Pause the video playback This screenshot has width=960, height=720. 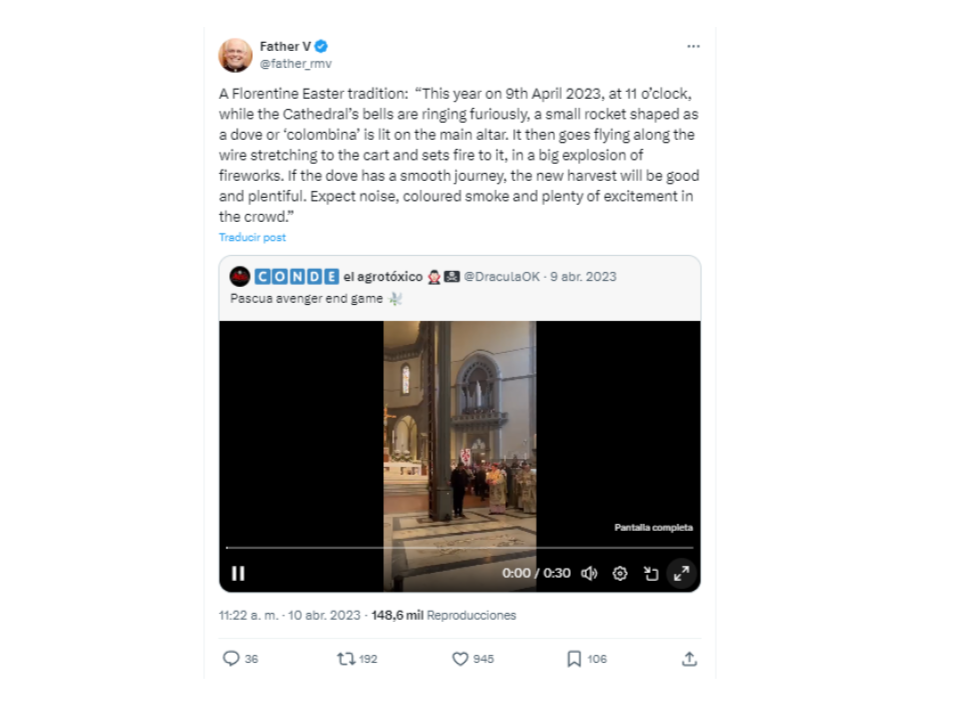(x=238, y=573)
